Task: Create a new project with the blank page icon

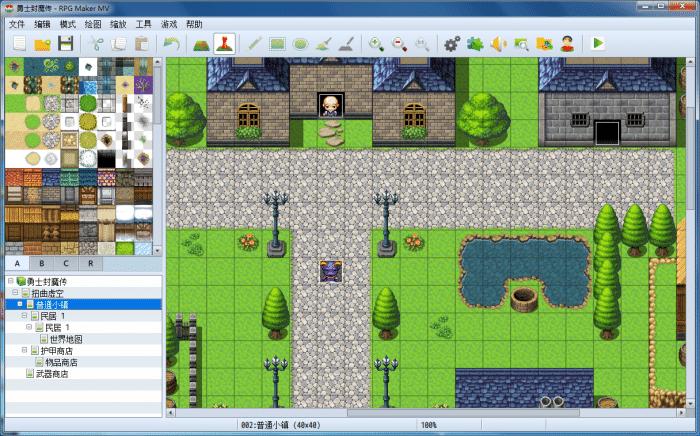Action: tap(19, 44)
